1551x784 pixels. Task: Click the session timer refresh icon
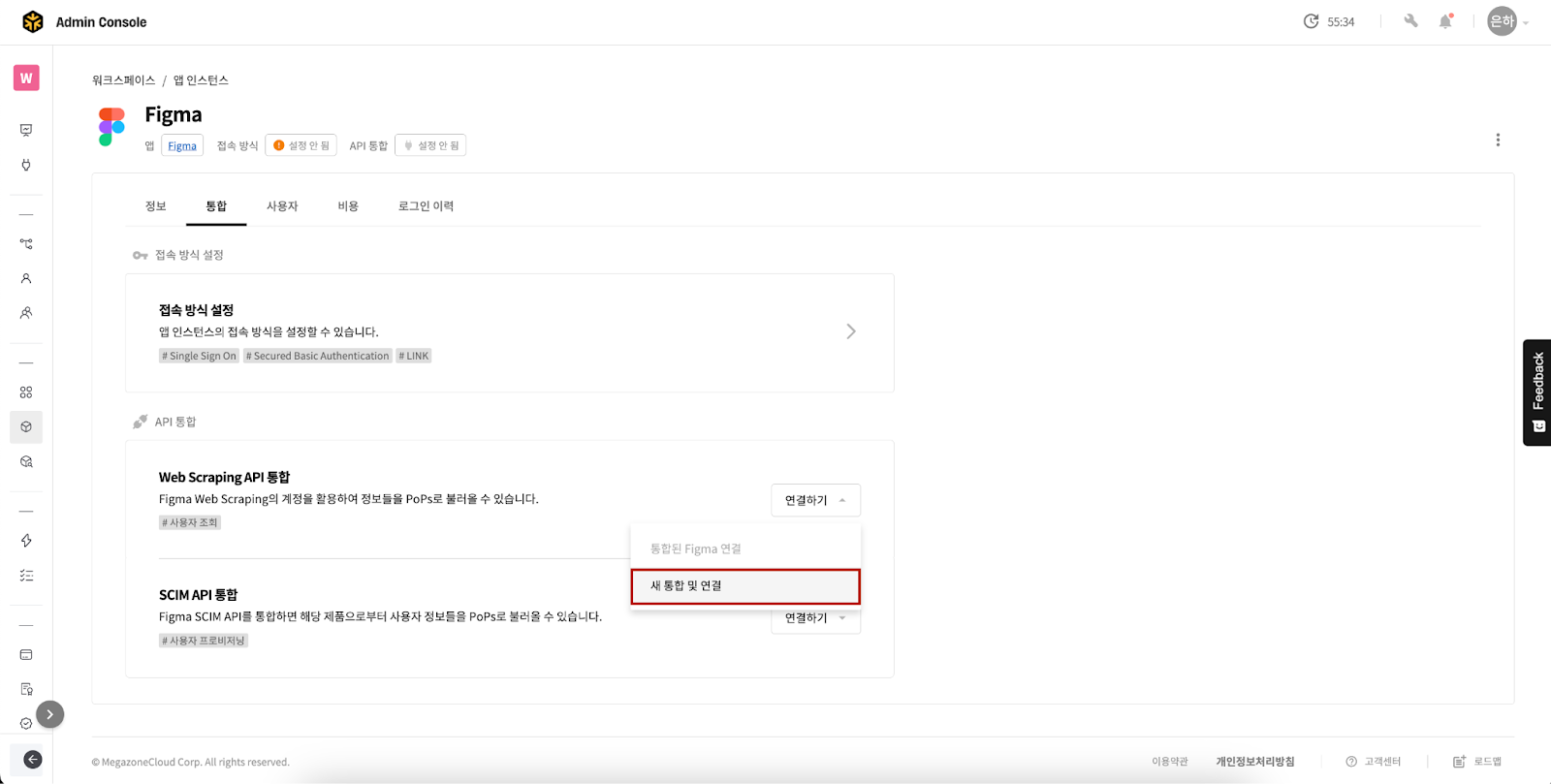(1311, 21)
